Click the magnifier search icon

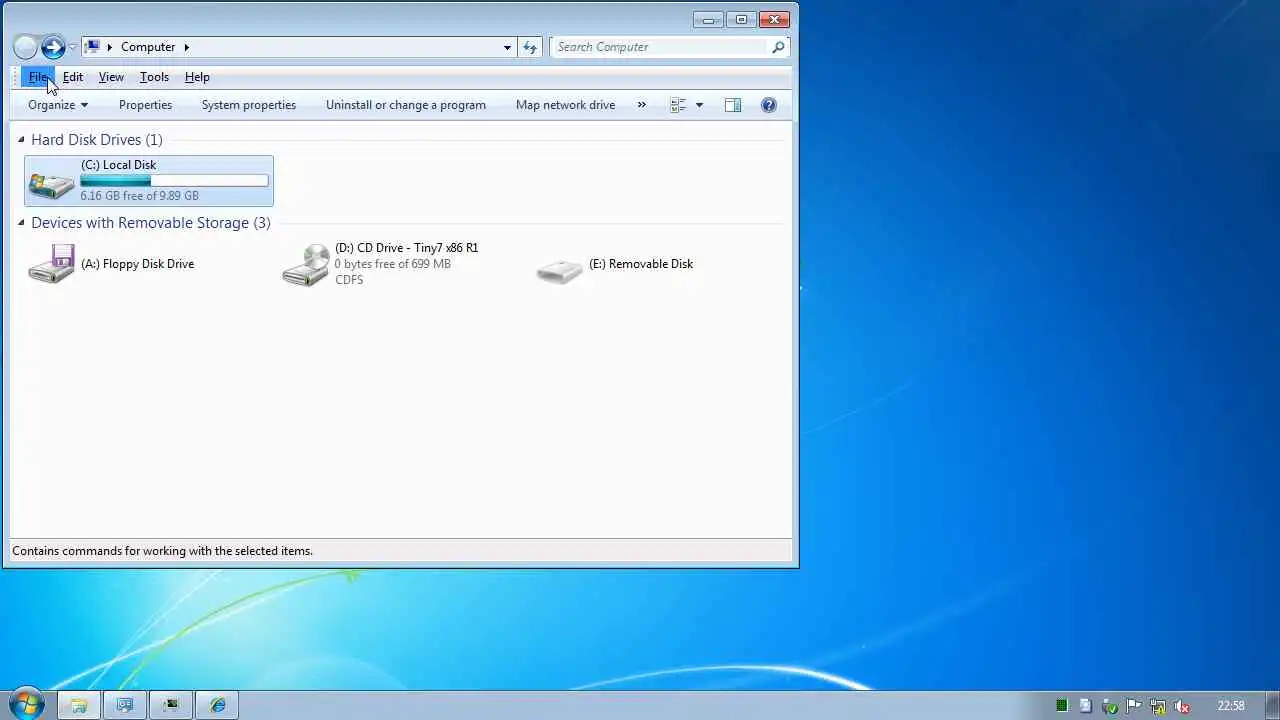pyautogui.click(x=778, y=47)
